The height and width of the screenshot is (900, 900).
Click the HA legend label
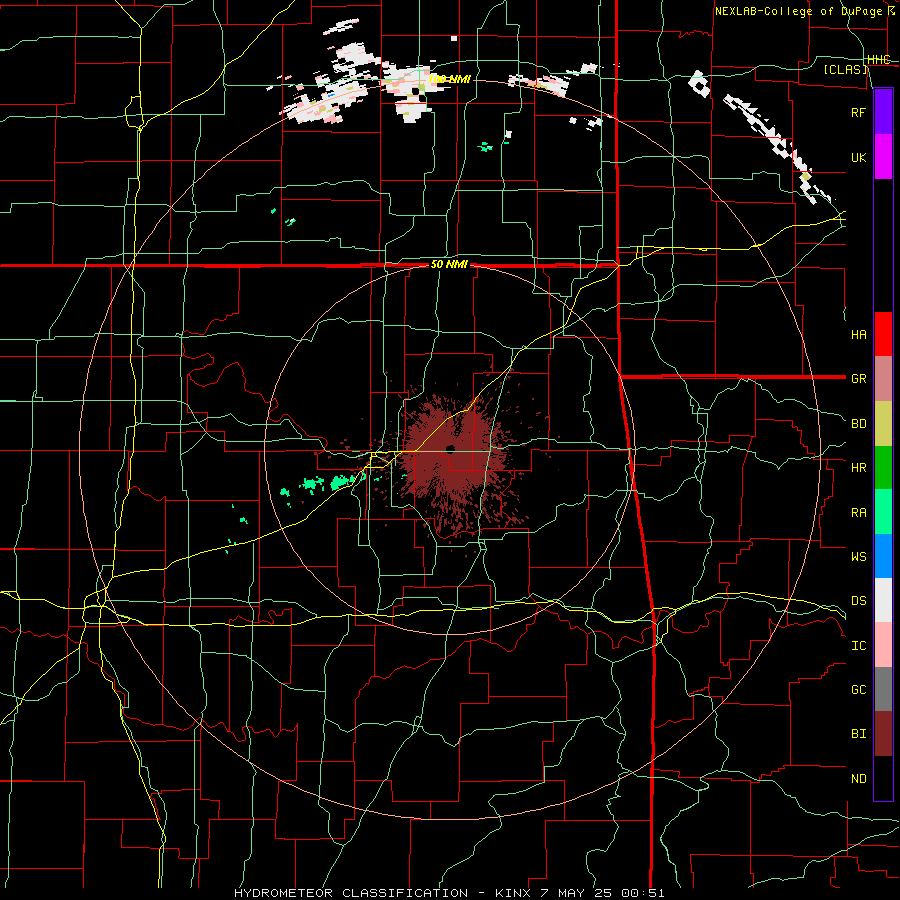click(x=858, y=335)
